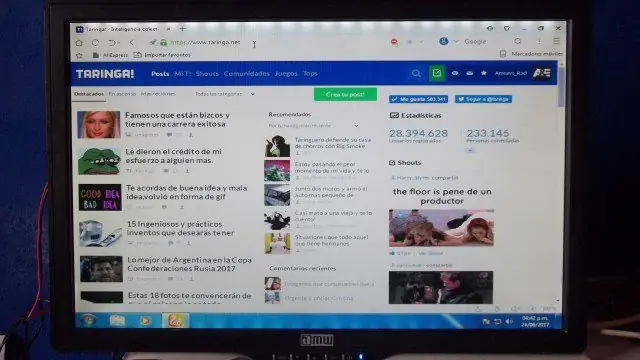Close the Taringa browser tab

pyautogui.click(x=168, y=29)
